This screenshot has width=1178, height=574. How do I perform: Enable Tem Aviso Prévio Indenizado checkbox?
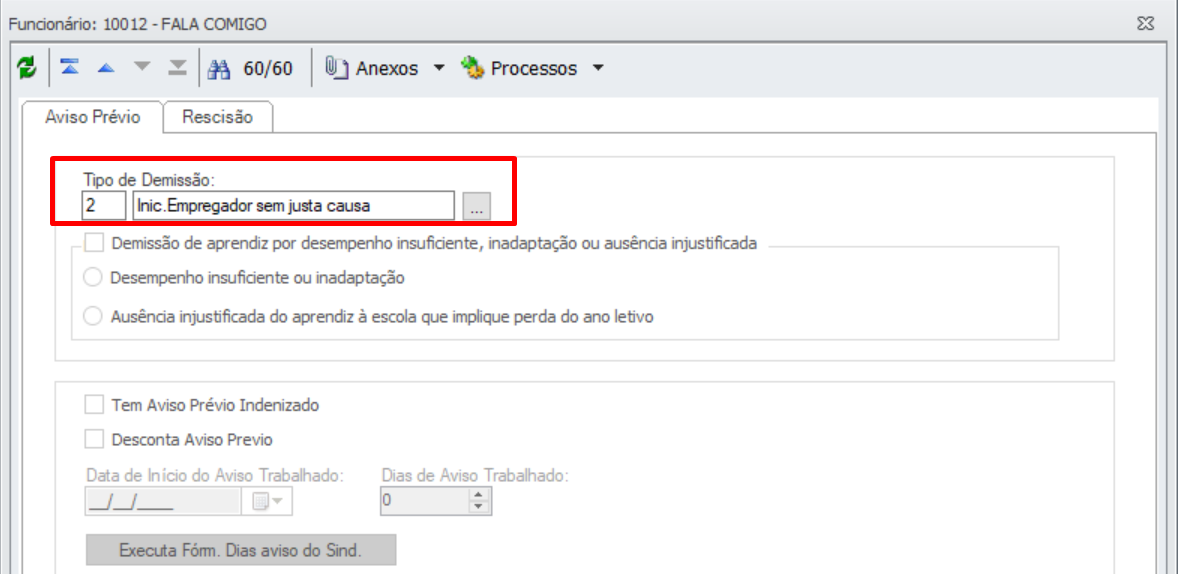coord(95,405)
